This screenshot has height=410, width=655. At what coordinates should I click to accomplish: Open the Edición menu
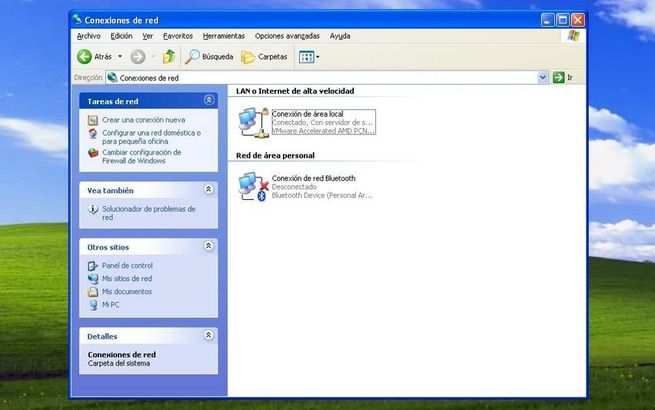tap(121, 36)
